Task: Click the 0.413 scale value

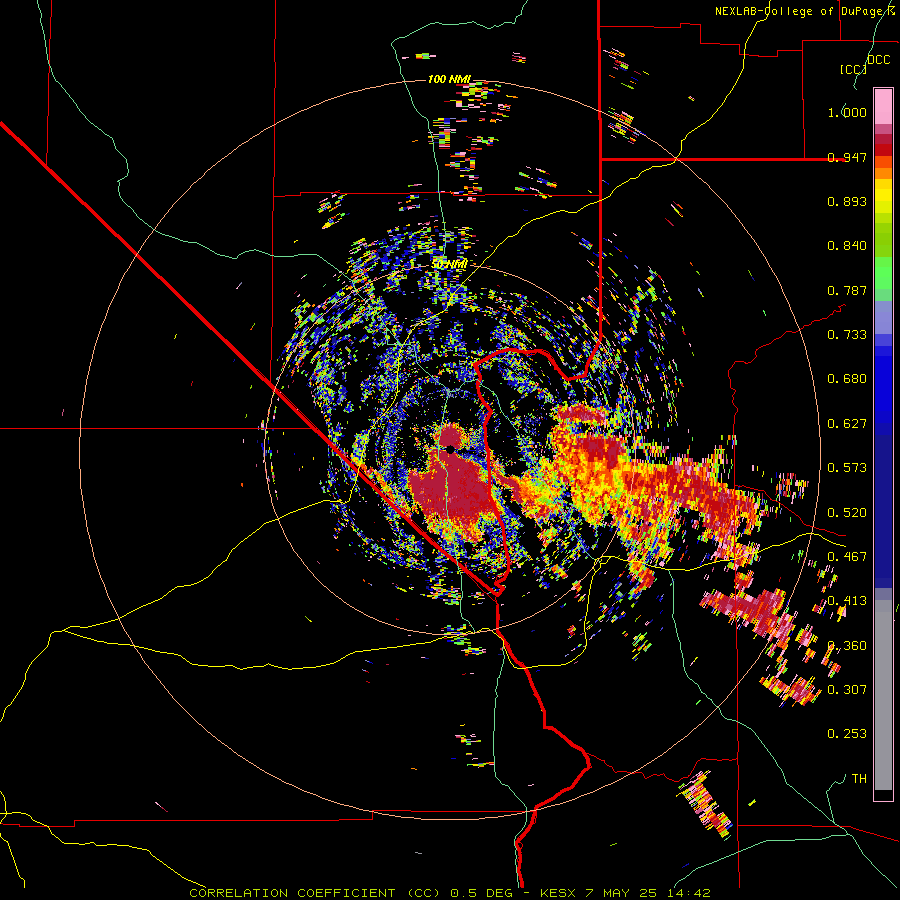Action: click(x=847, y=601)
